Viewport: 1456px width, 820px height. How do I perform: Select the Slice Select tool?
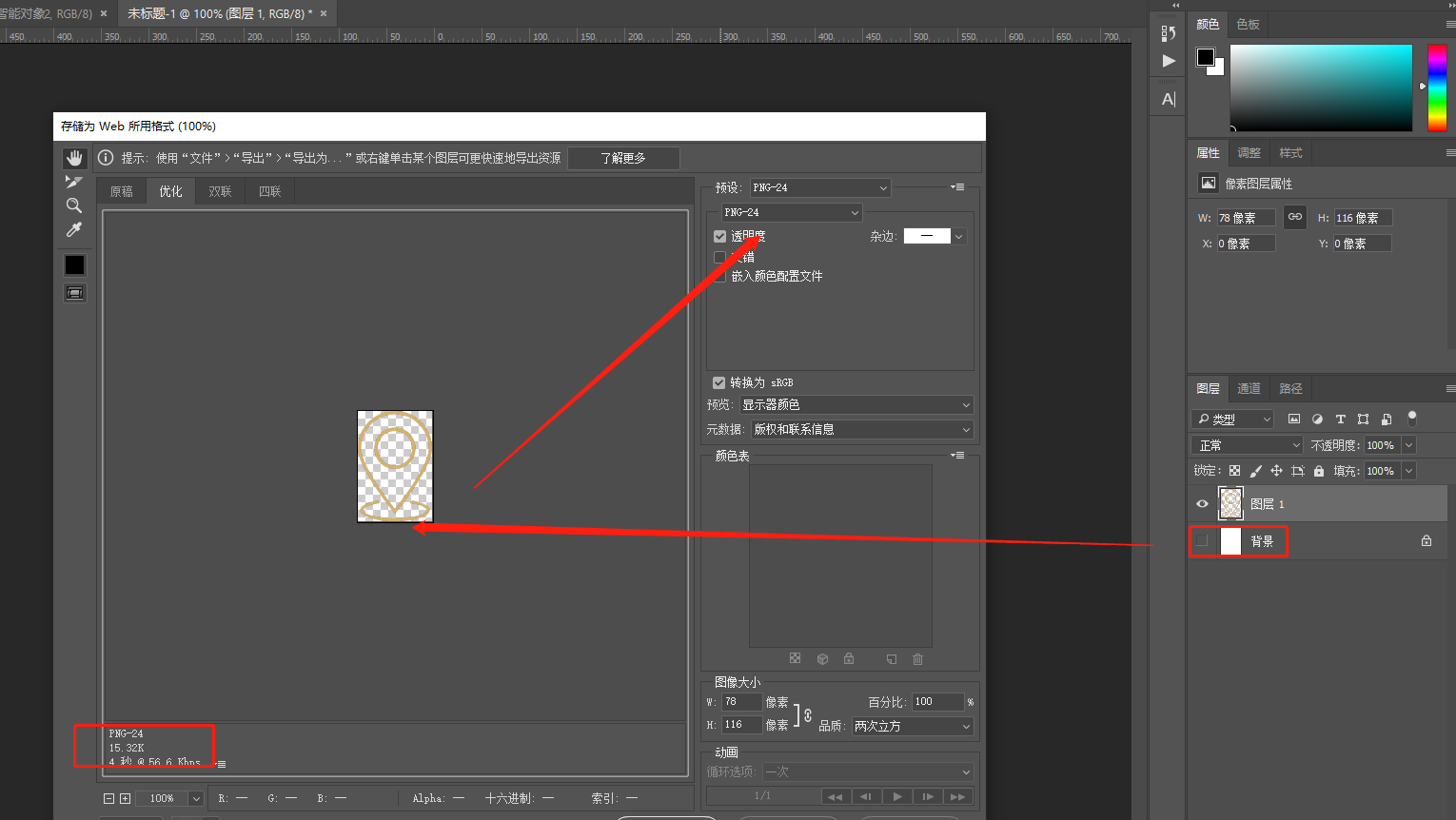[x=73, y=182]
